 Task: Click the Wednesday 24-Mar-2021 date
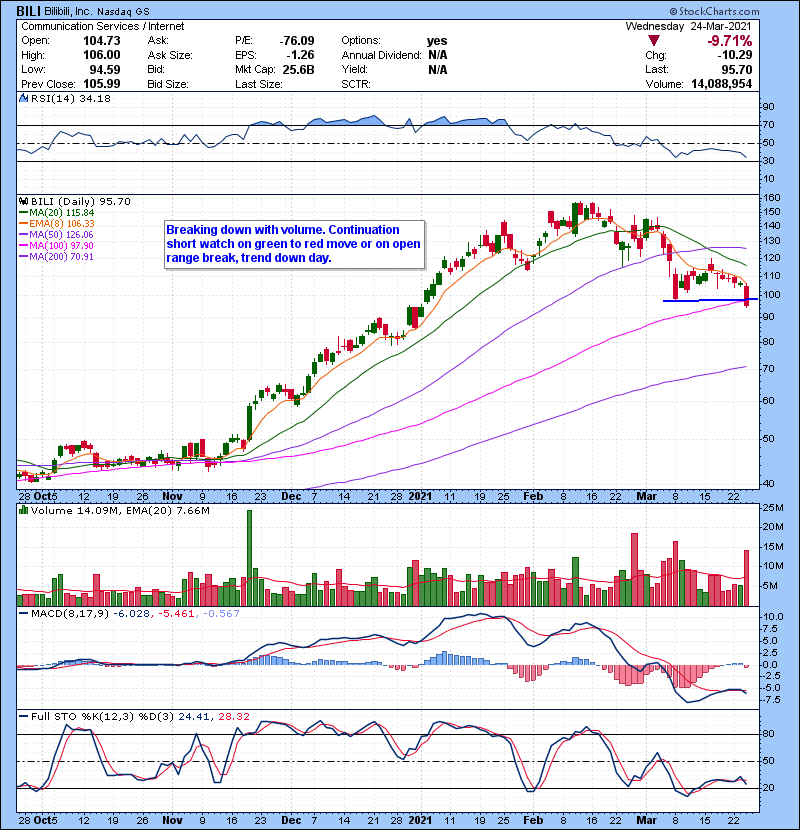click(688, 26)
